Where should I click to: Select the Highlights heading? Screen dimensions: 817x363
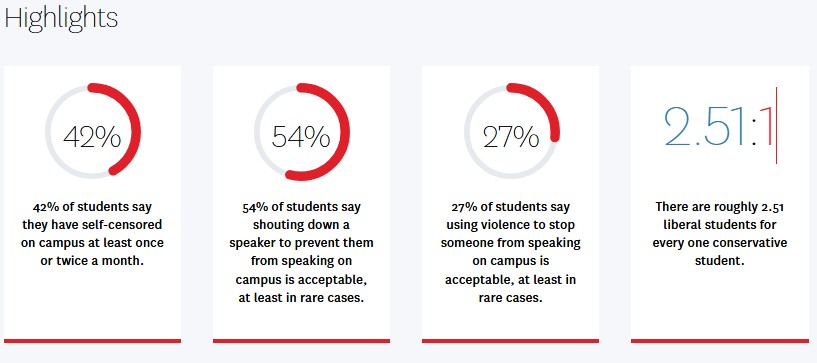click(61, 18)
